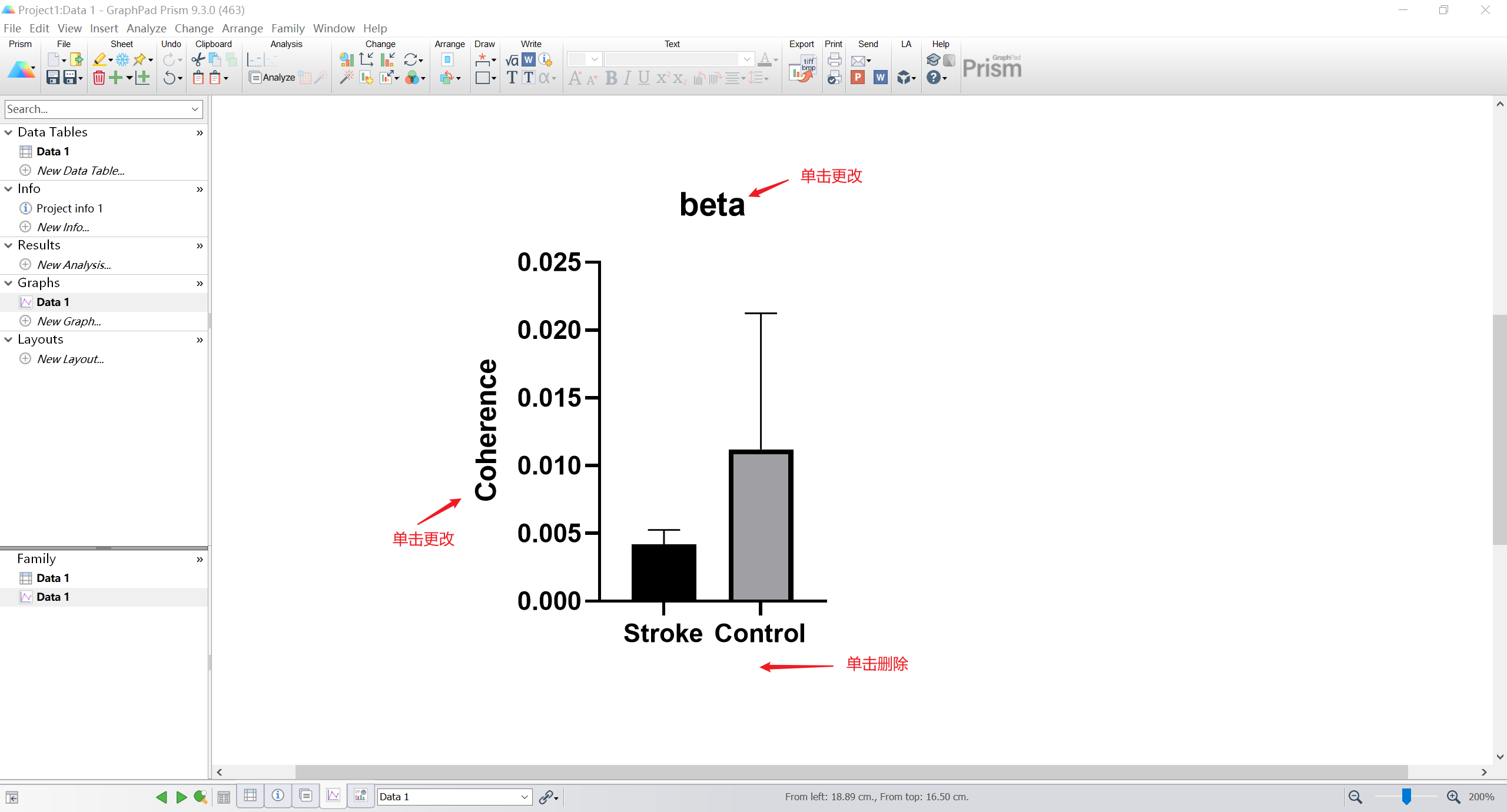Switch to data table section tab icon

click(250, 796)
